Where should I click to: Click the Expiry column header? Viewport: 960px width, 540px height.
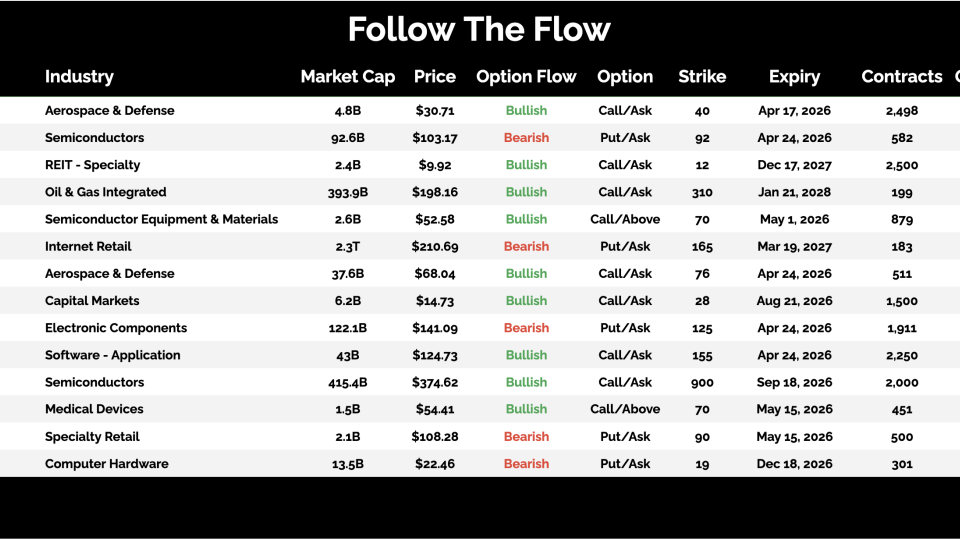(x=794, y=77)
